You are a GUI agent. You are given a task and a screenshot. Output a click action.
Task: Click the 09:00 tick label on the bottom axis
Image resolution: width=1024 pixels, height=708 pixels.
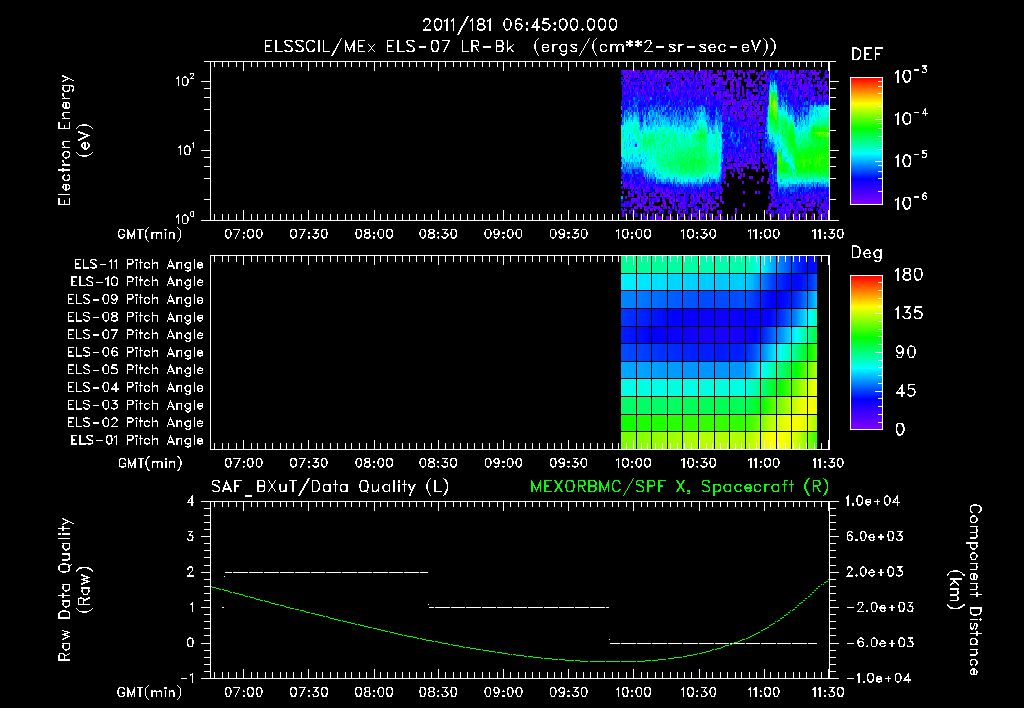[x=503, y=692]
